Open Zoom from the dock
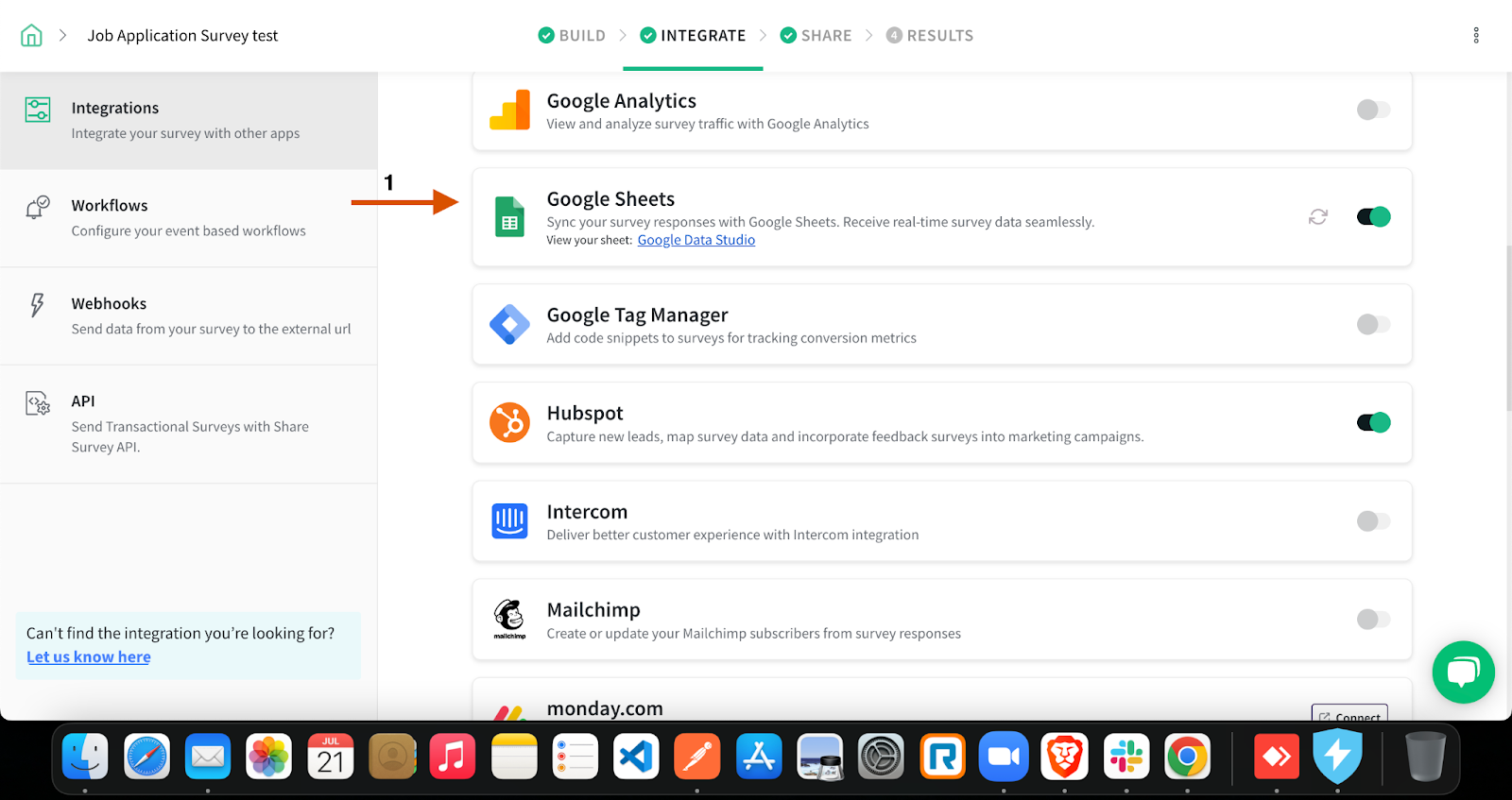The height and width of the screenshot is (800, 1512). (1004, 757)
